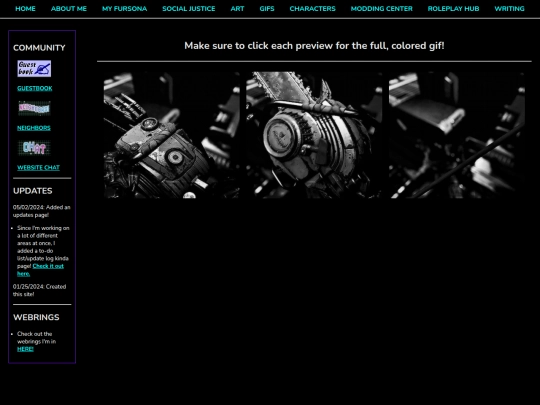Click the COMMUNITY sidebar heading
The height and width of the screenshot is (405, 540).
coord(39,48)
